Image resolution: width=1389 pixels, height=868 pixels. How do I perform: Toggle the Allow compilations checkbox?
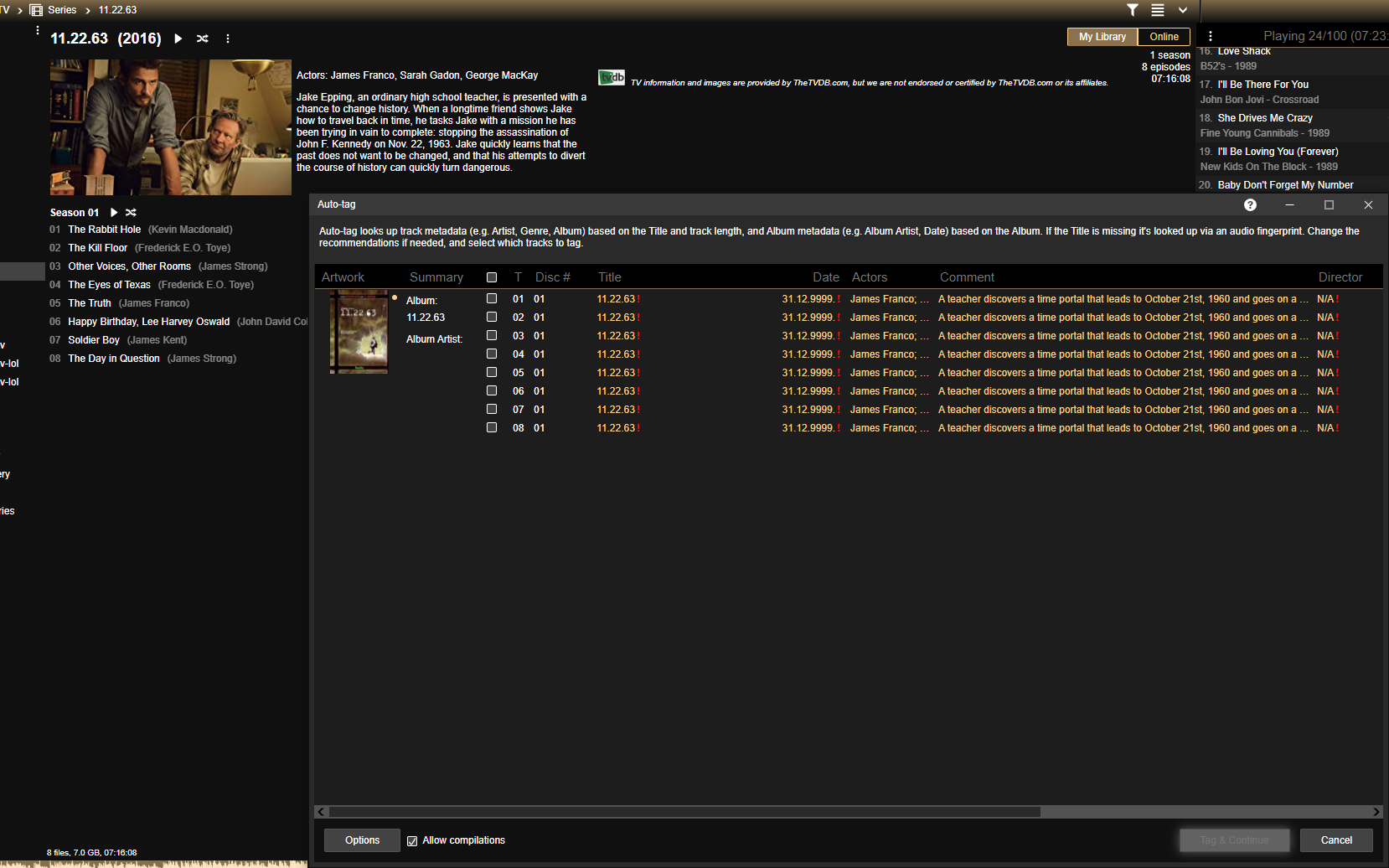click(412, 841)
